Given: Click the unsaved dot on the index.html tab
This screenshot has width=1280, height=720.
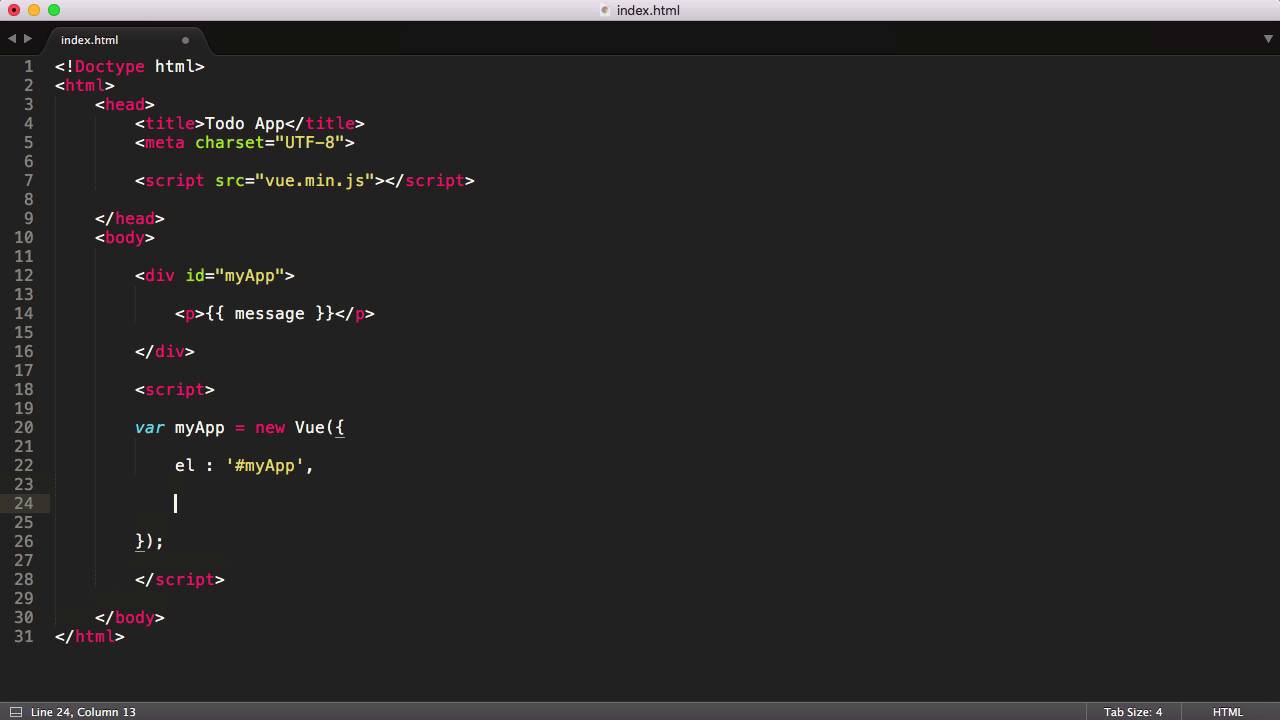Looking at the screenshot, I should tap(185, 40).
